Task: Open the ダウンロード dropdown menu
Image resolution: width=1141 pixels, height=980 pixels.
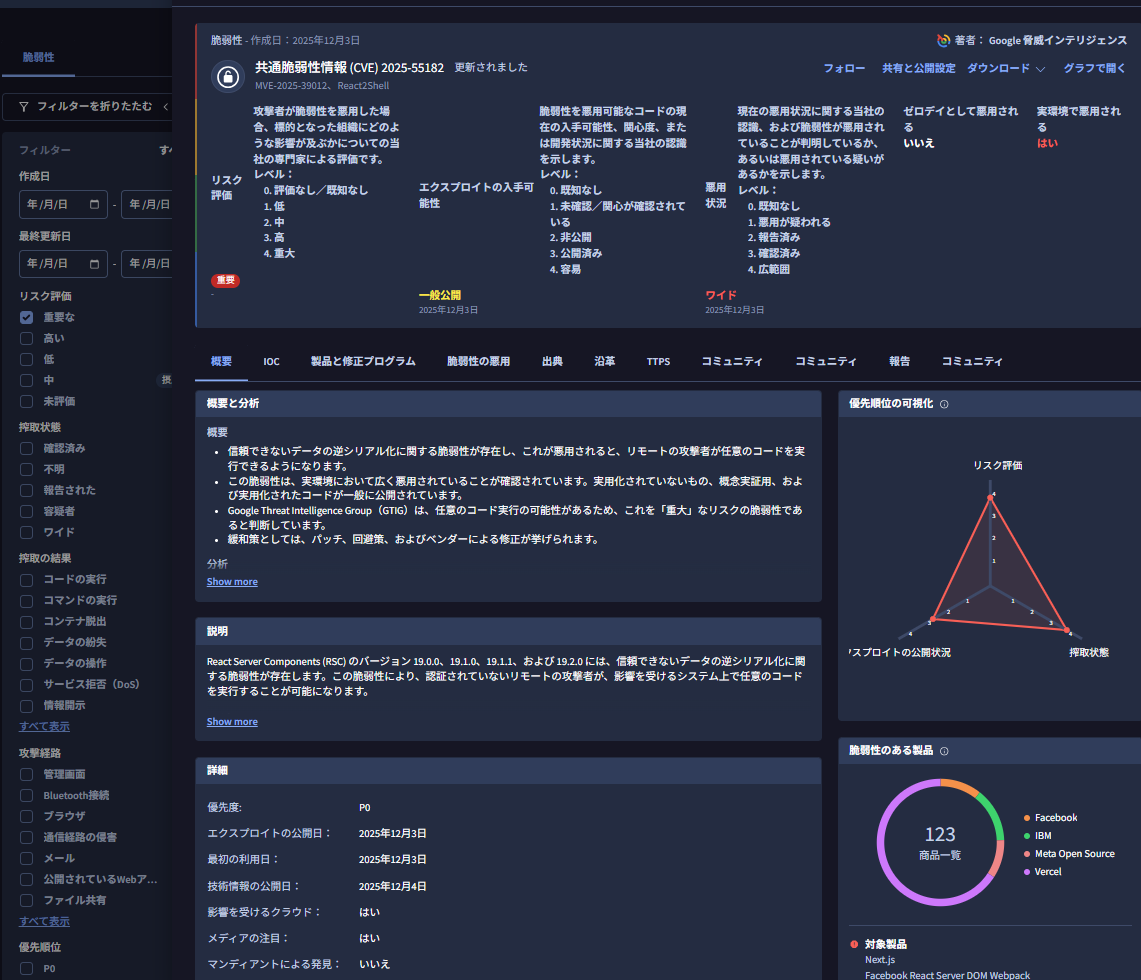Action: point(1005,69)
